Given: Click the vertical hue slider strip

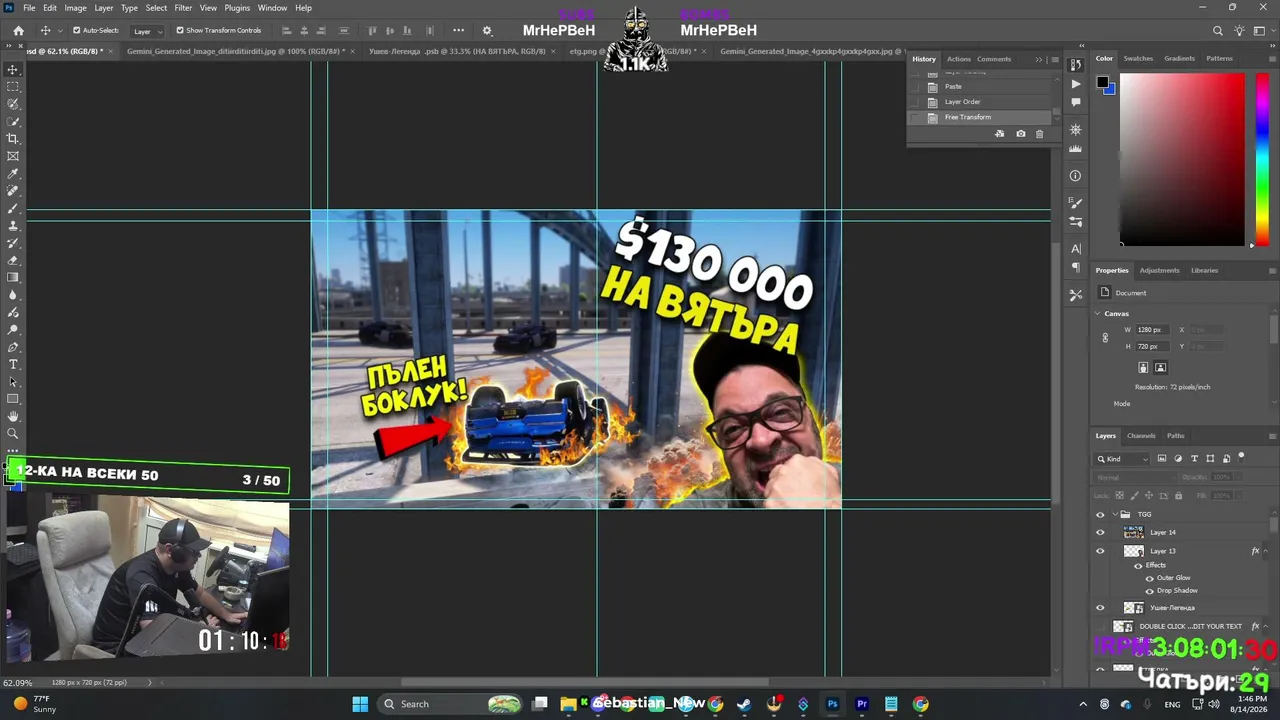Looking at the screenshot, I should [1262, 159].
